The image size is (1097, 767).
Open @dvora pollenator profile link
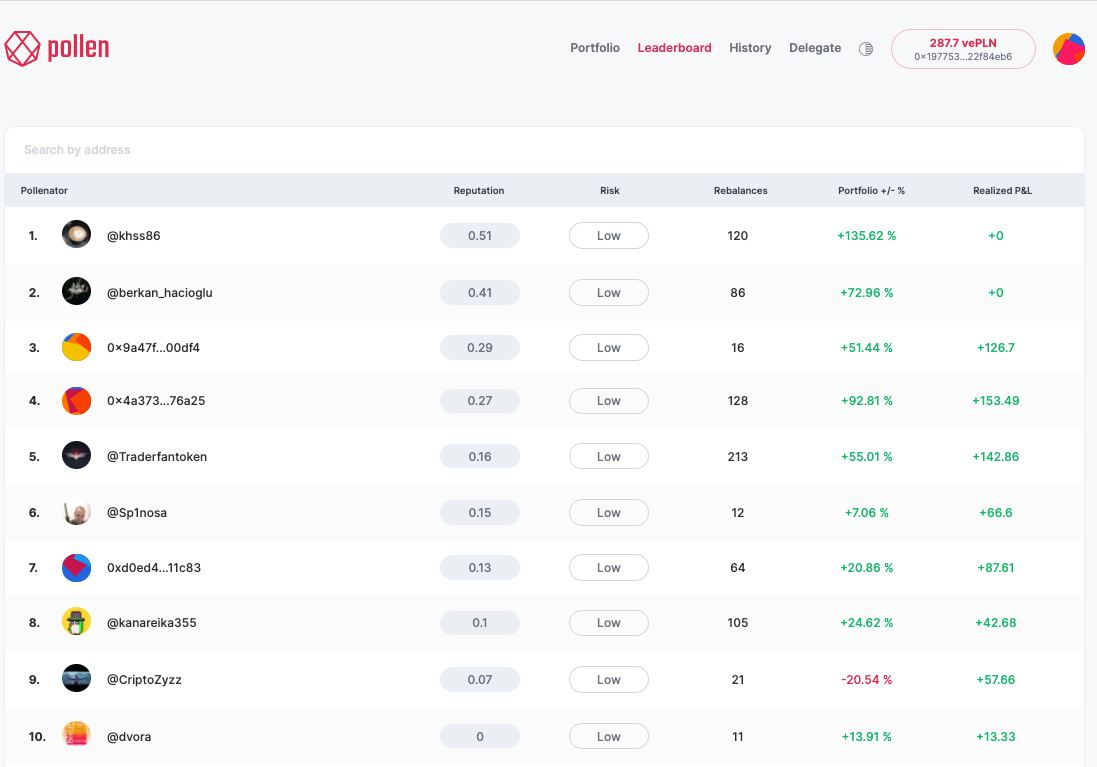click(x=129, y=737)
